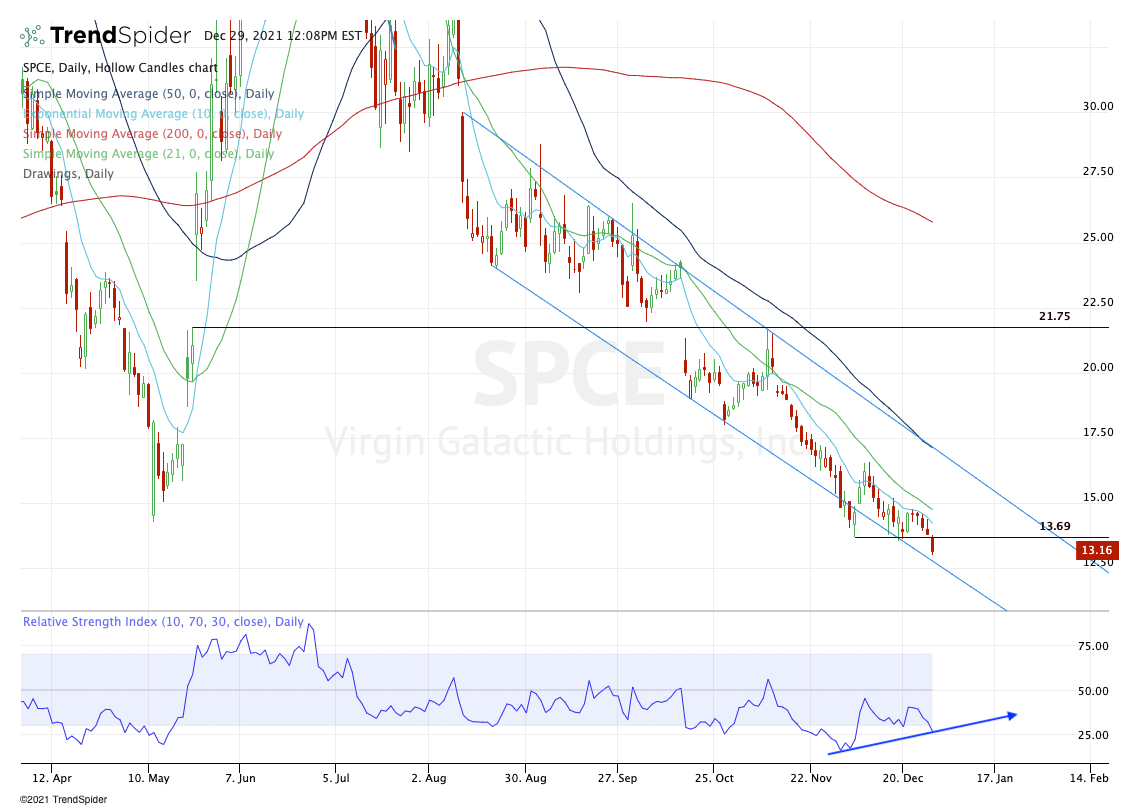Click the timestamp 'Dec 29, 2021 12:08PM EST'
This screenshot has height=809, width=1139.
click(x=283, y=36)
